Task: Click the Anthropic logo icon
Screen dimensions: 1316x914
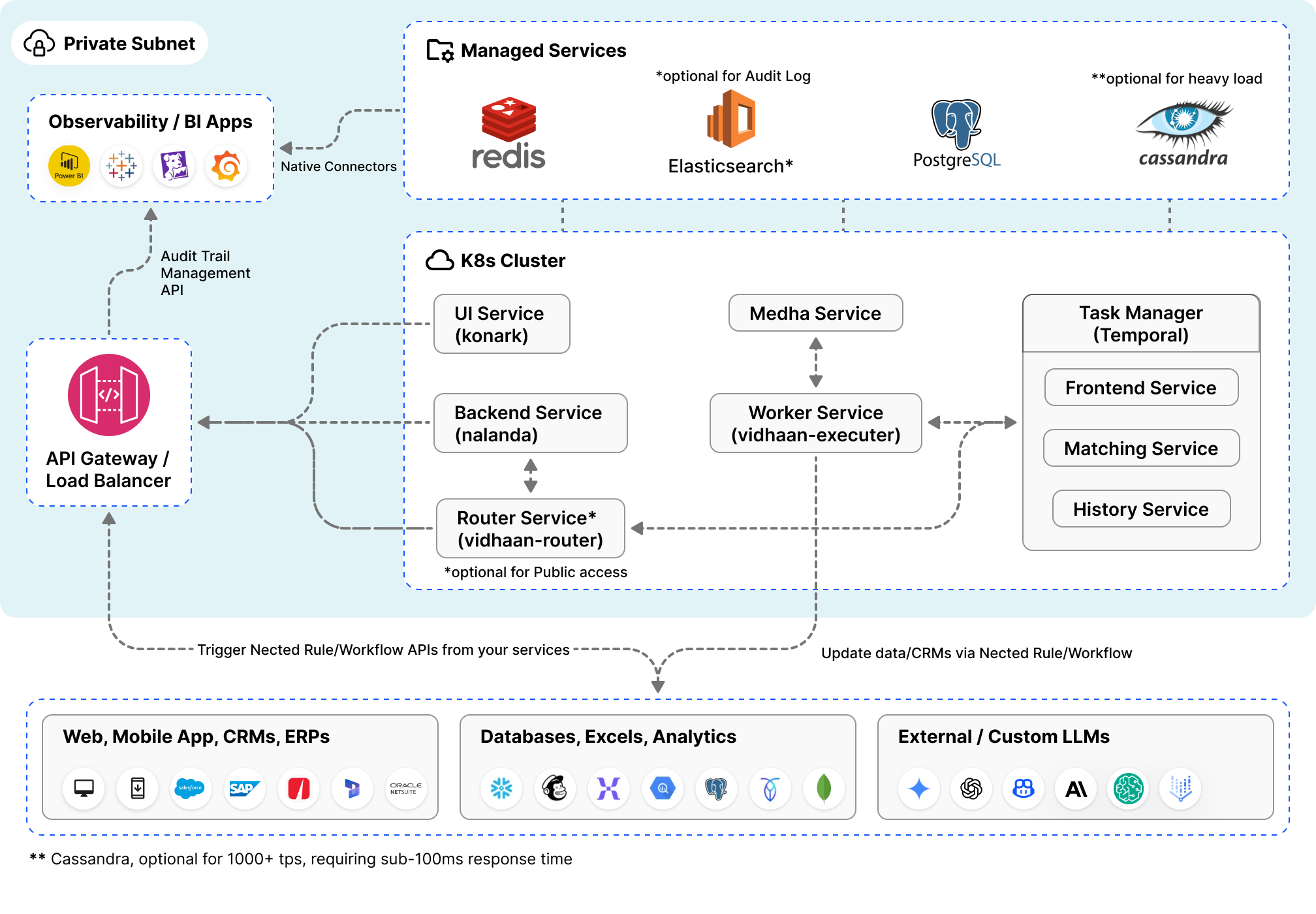Action: point(1076,789)
